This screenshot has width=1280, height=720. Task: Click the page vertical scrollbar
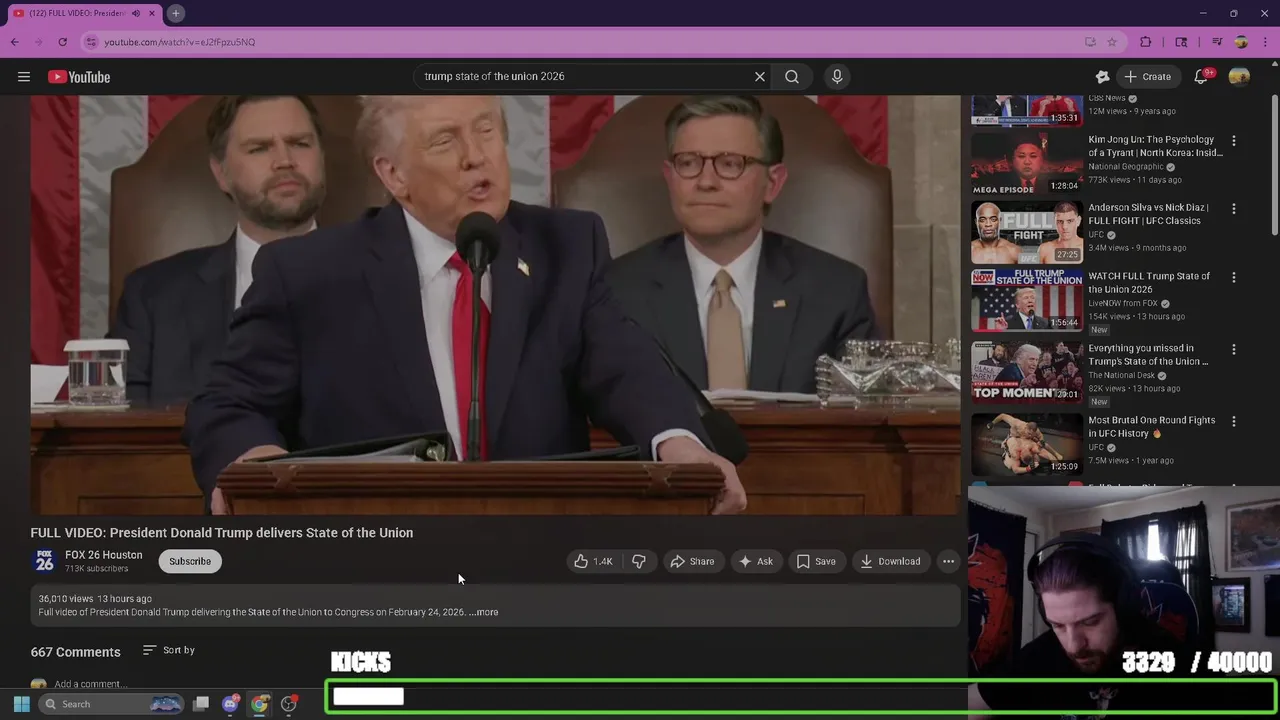pos(1274,165)
